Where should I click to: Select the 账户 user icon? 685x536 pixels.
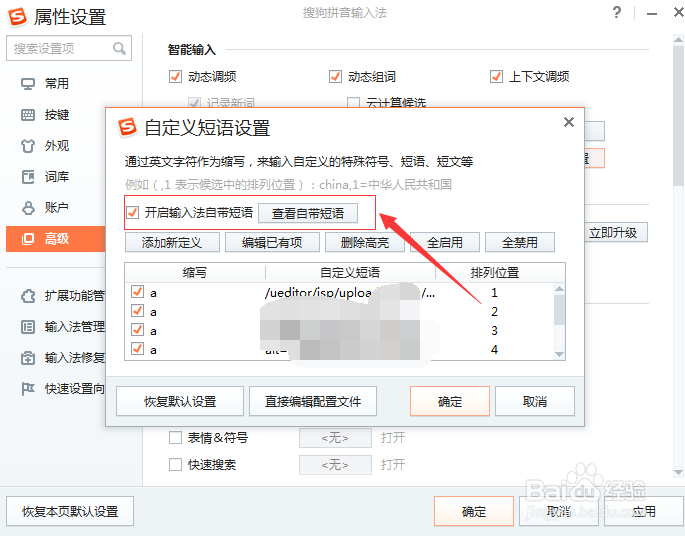pyautogui.click(x=28, y=208)
